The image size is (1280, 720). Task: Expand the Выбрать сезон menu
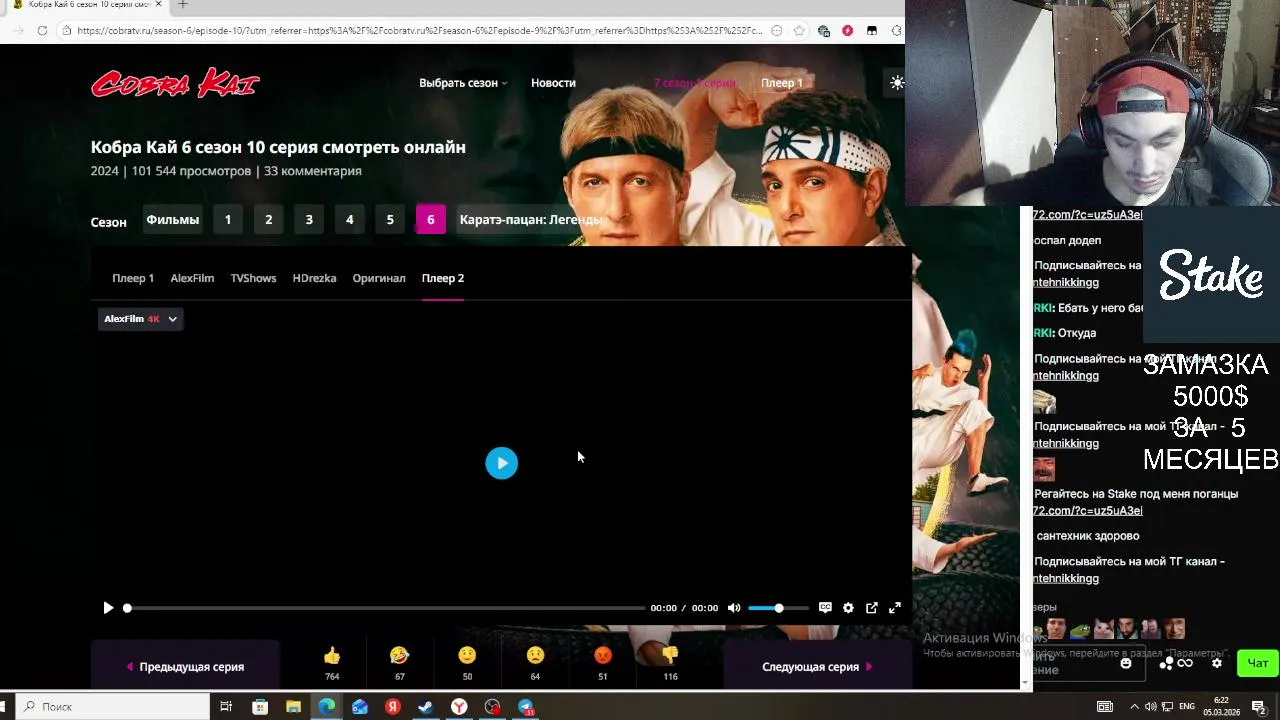point(463,83)
